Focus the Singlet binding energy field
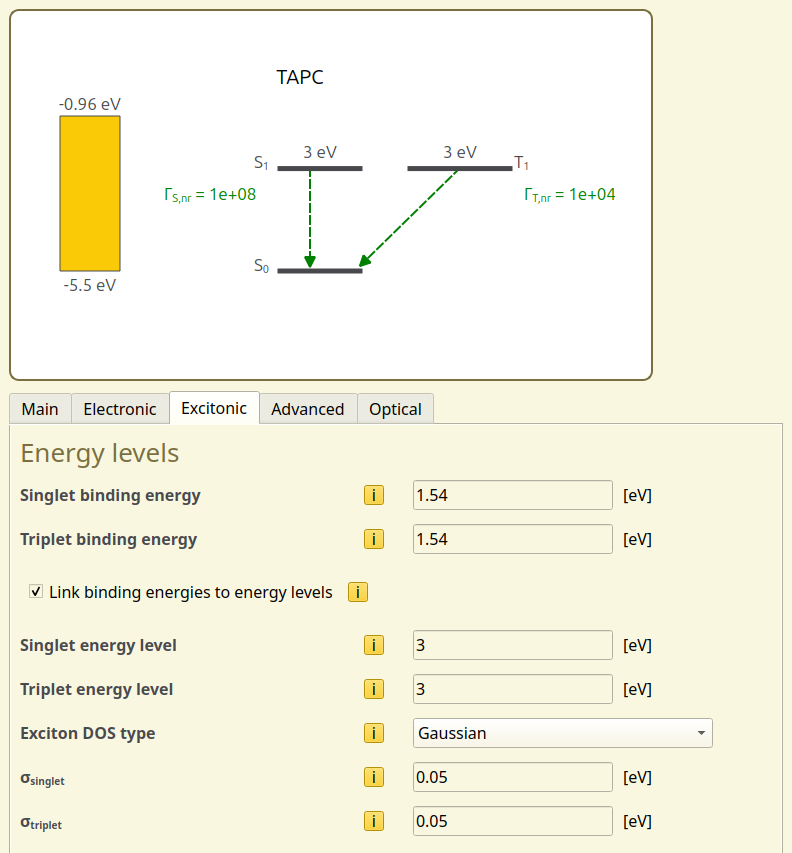This screenshot has width=792, height=853. point(512,496)
